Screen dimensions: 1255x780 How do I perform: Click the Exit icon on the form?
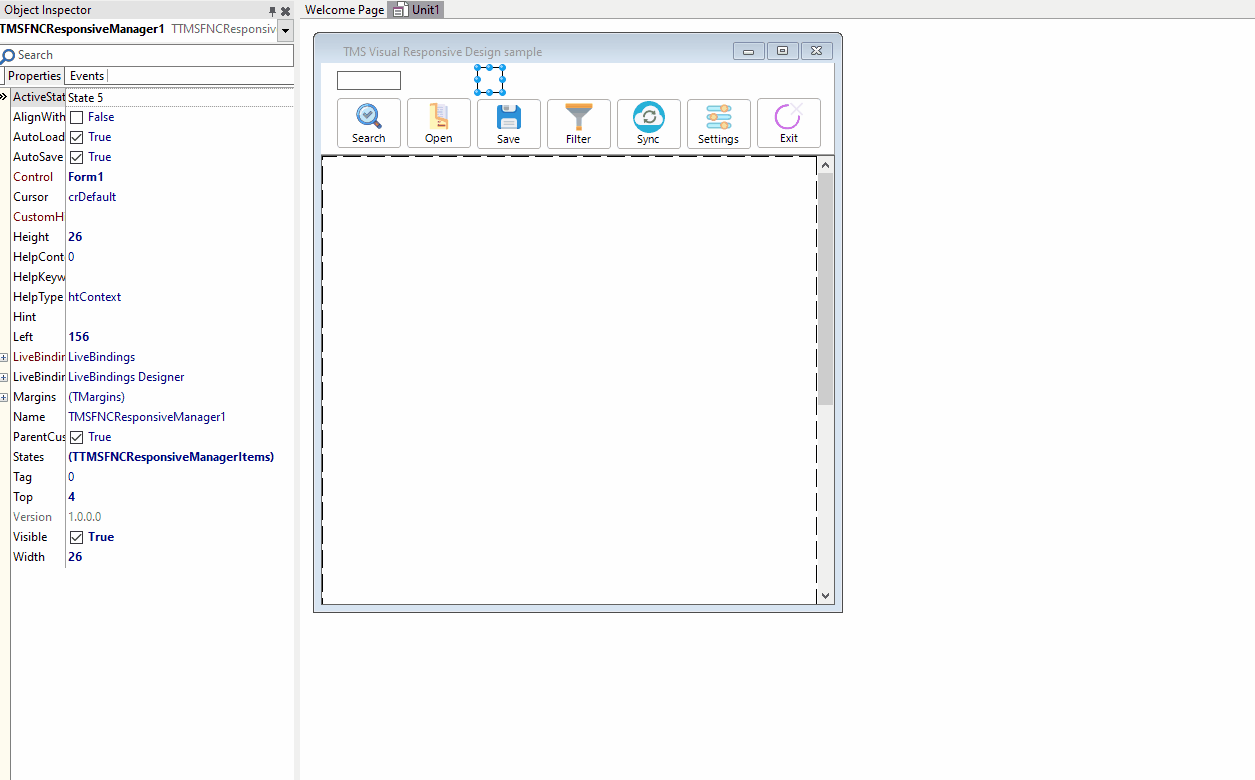pos(788,116)
